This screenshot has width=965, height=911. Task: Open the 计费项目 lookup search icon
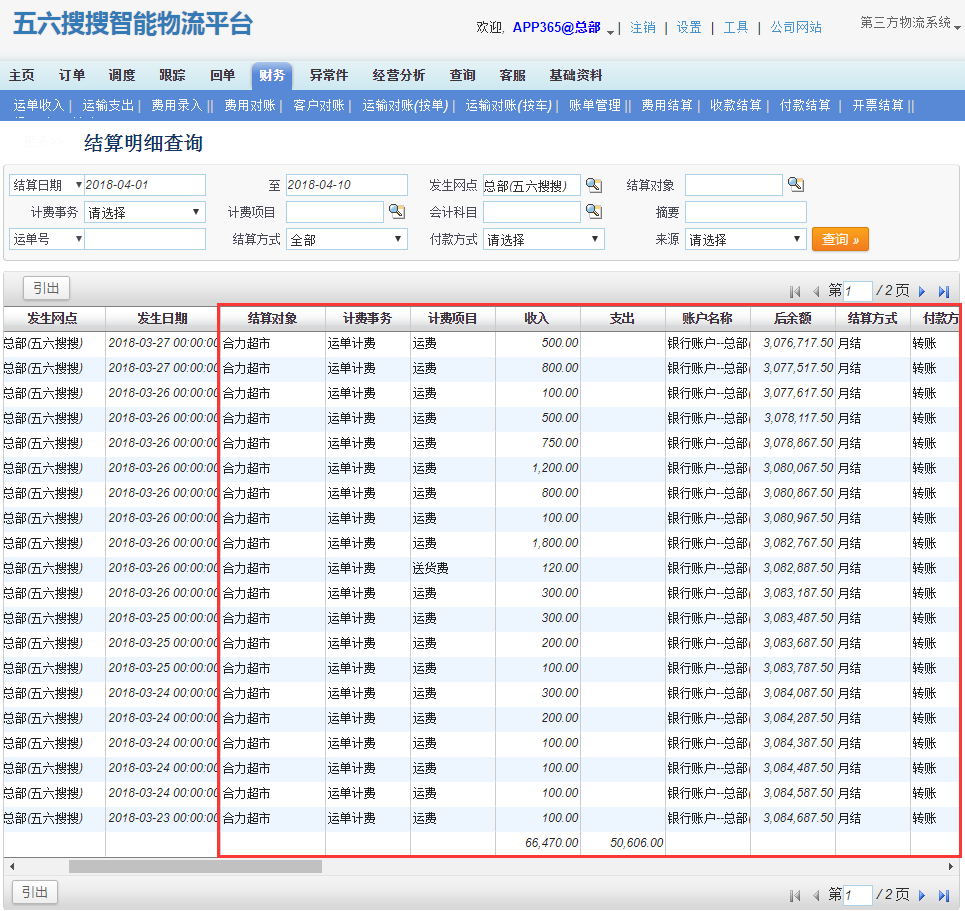click(x=397, y=212)
